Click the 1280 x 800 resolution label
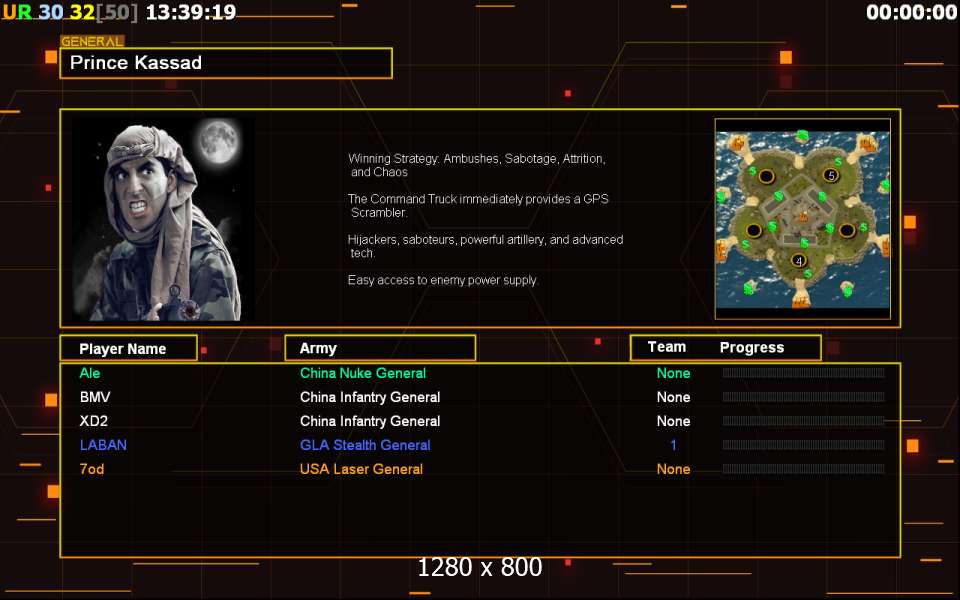The width and height of the screenshot is (960, 600). [x=479, y=567]
